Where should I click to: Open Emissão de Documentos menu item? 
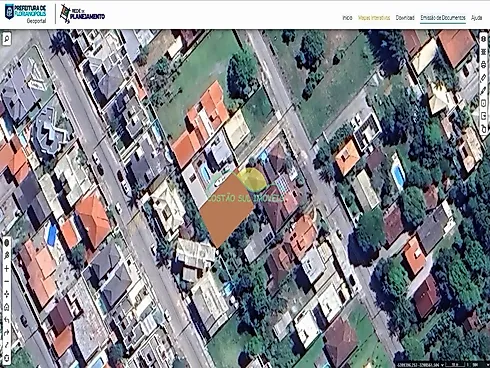pyautogui.click(x=443, y=18)
